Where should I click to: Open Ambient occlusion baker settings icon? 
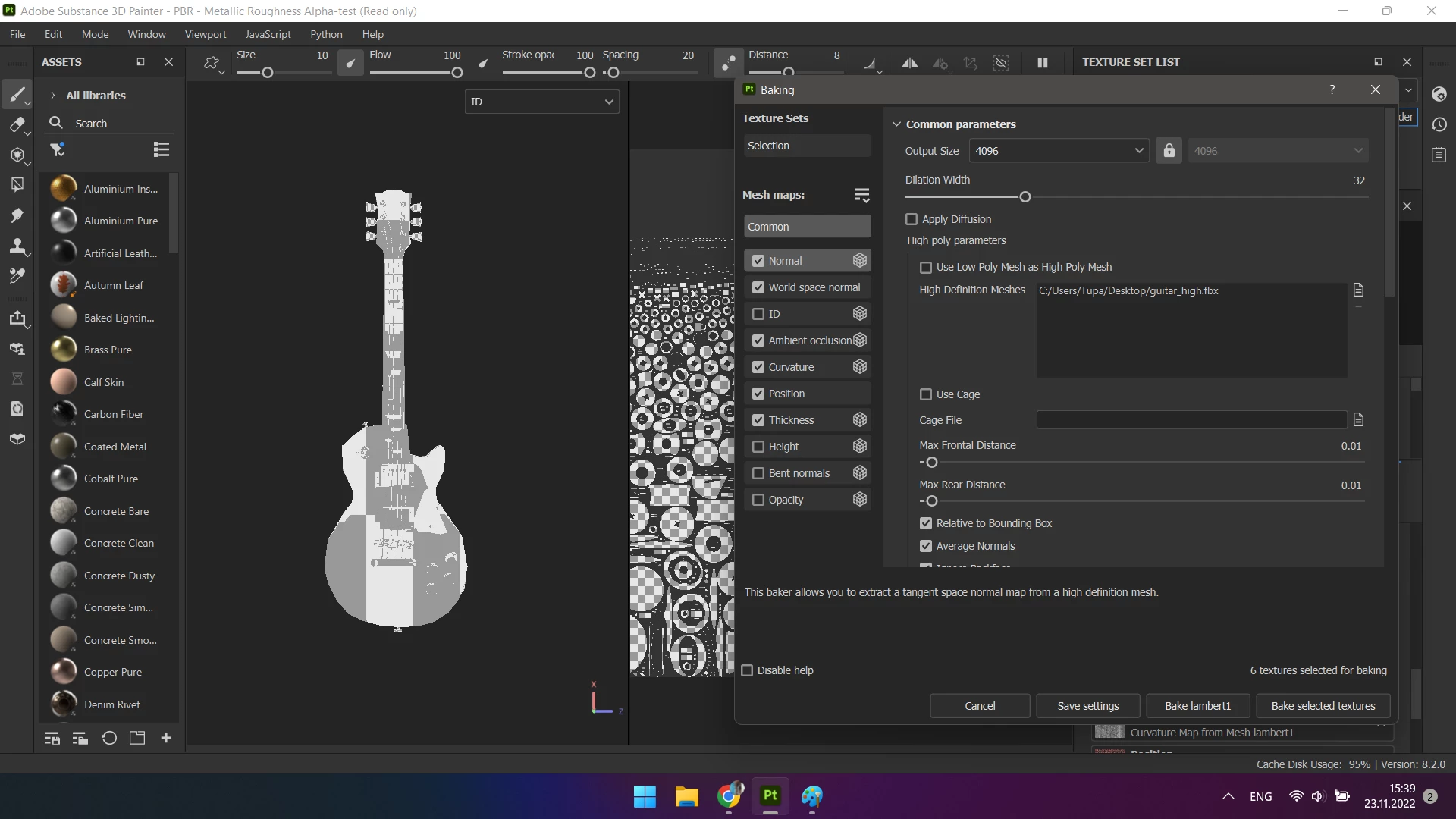859,340
